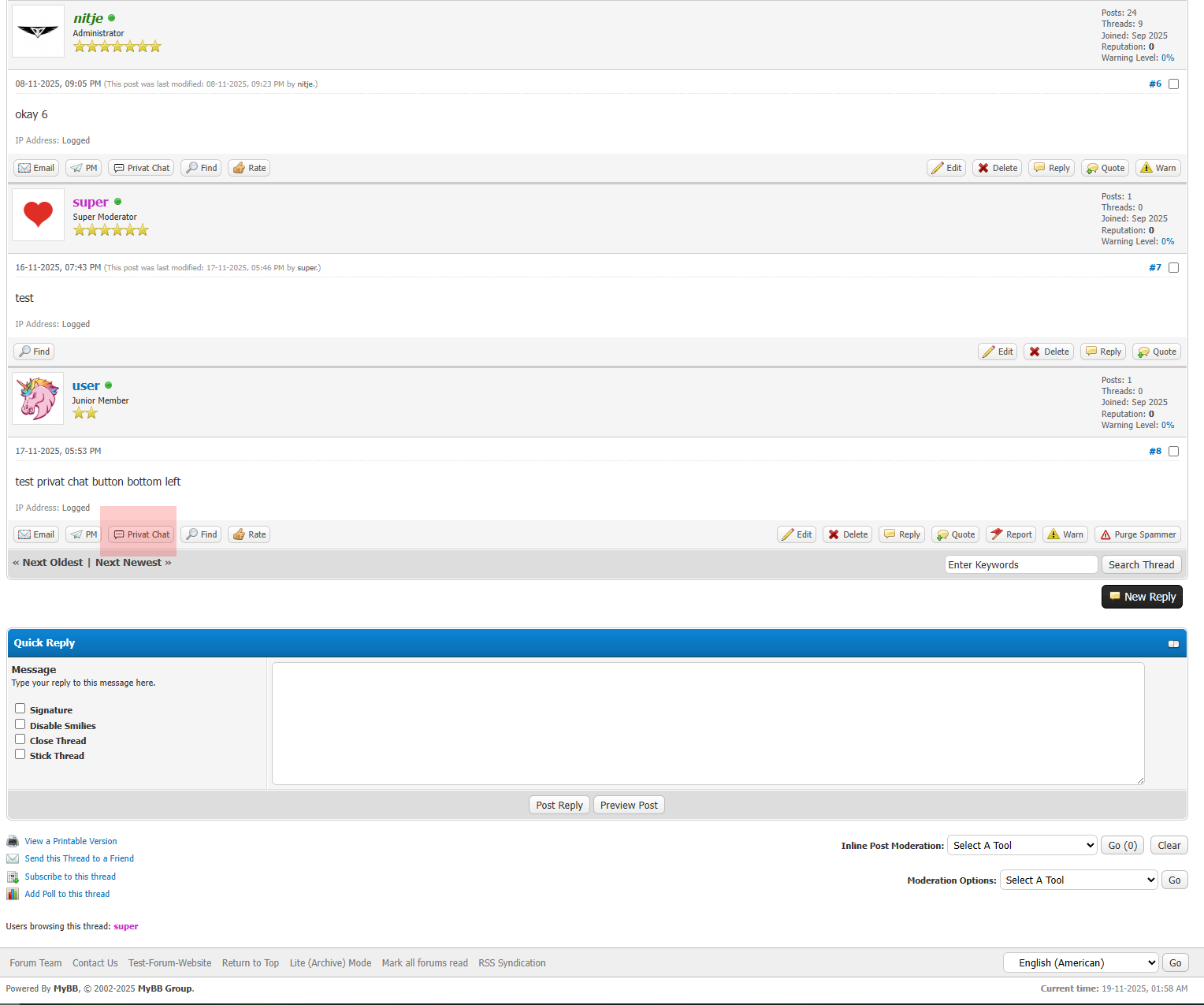Open the Add Poll to this thread link

(67, 894)
